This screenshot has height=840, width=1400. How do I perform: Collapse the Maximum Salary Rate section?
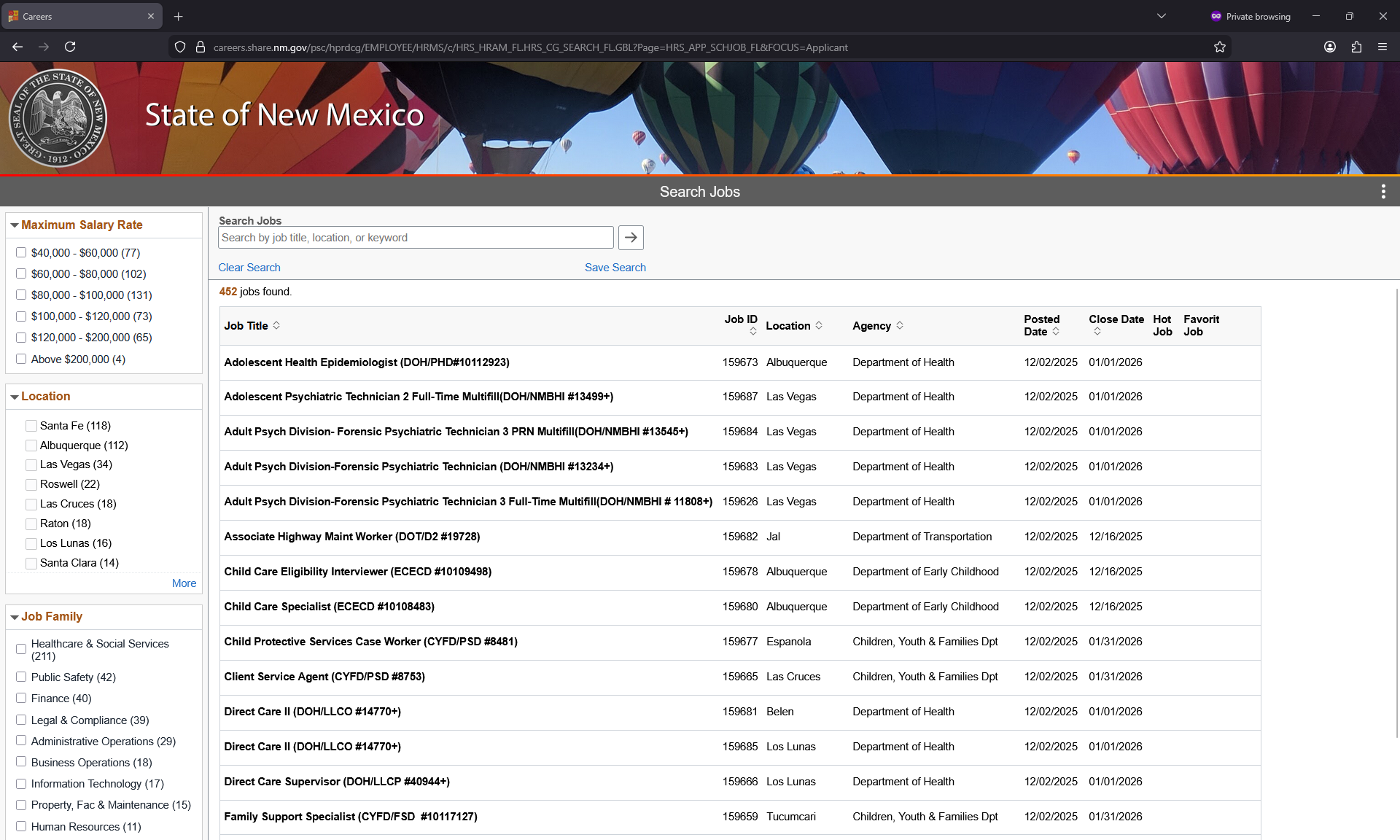pos(15,225)
